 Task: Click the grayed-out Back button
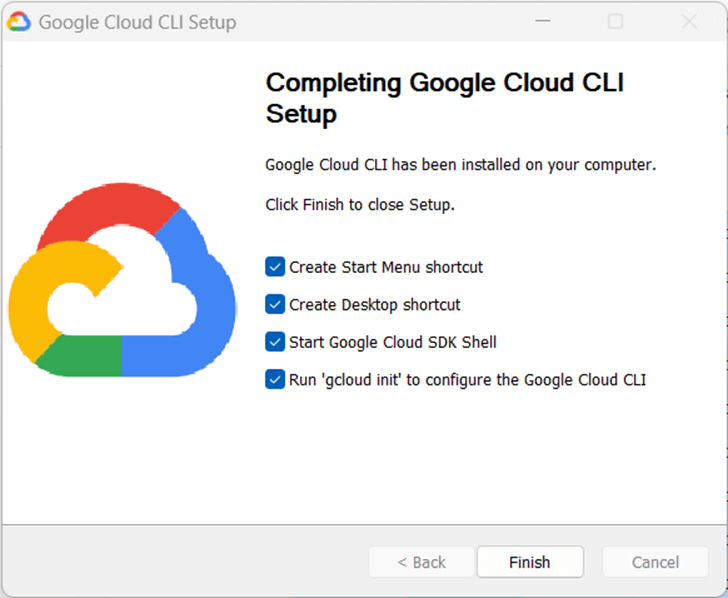[x=421, y=562]
